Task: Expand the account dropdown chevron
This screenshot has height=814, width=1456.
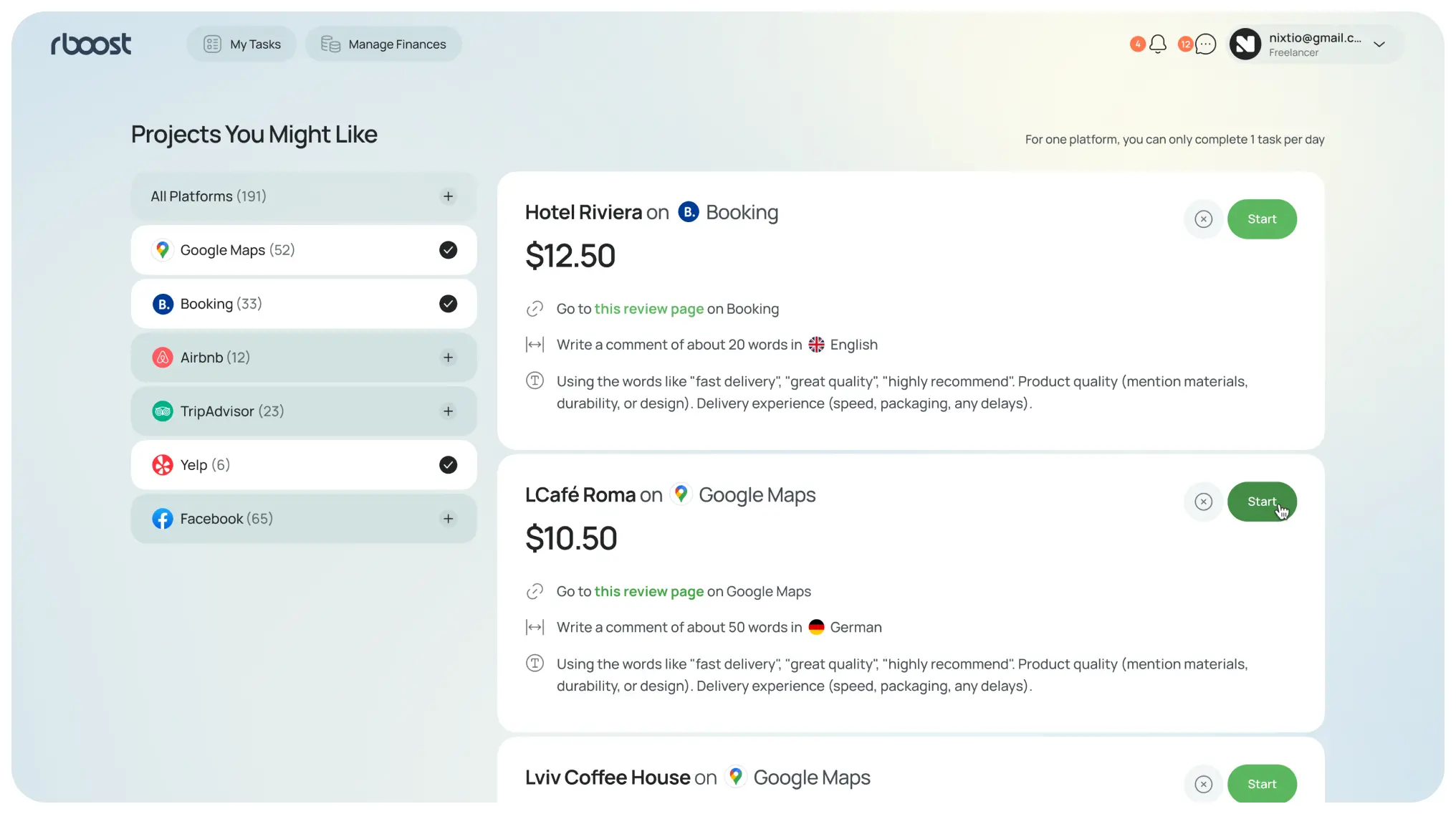Action: pos(1379,44)
